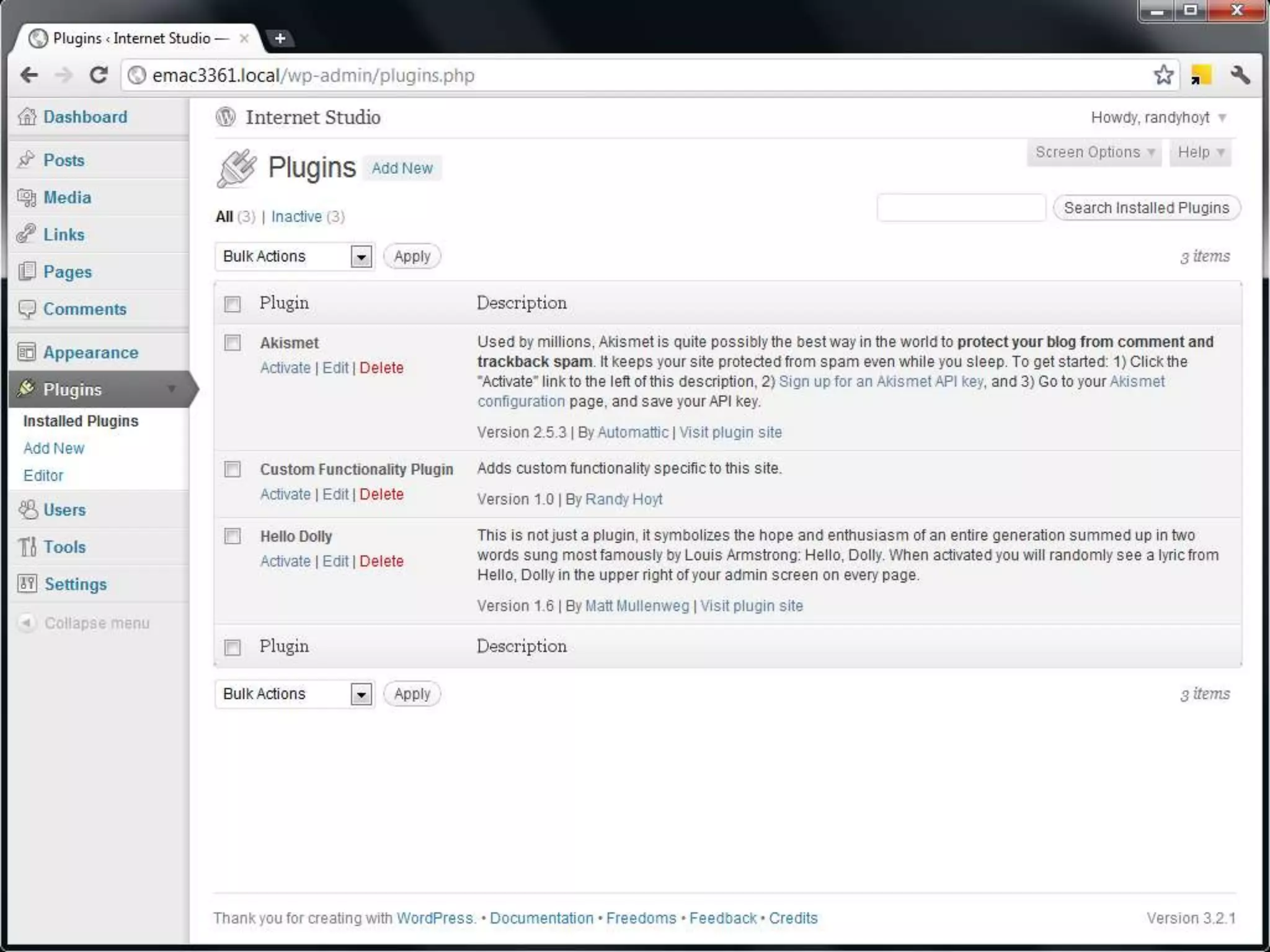Viewport: 1270px width, 952px height.
Task: Activate the Akismet plugin
Action: click(285, 368)
